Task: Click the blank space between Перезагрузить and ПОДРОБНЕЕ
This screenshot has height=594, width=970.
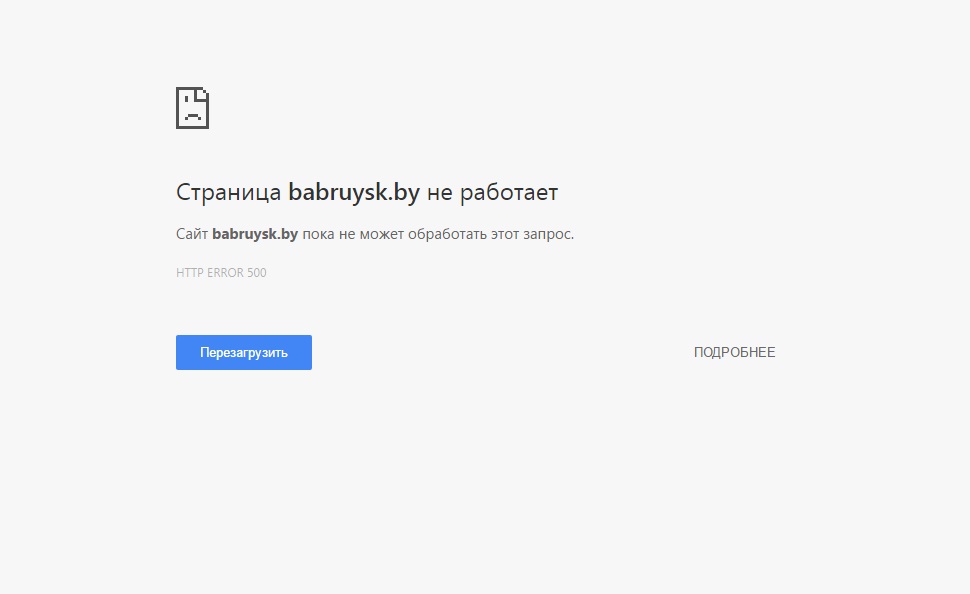Action: pos(500,352)
